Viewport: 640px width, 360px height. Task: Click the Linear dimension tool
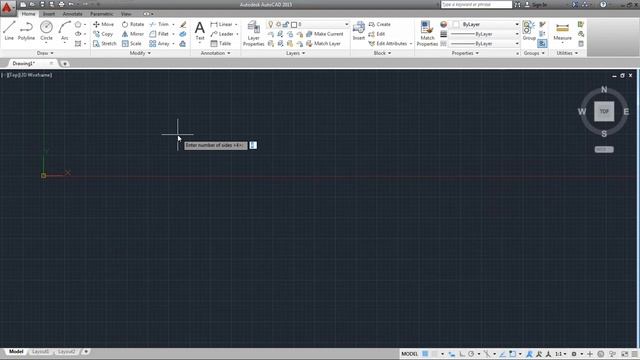click(x=222, y=24)
